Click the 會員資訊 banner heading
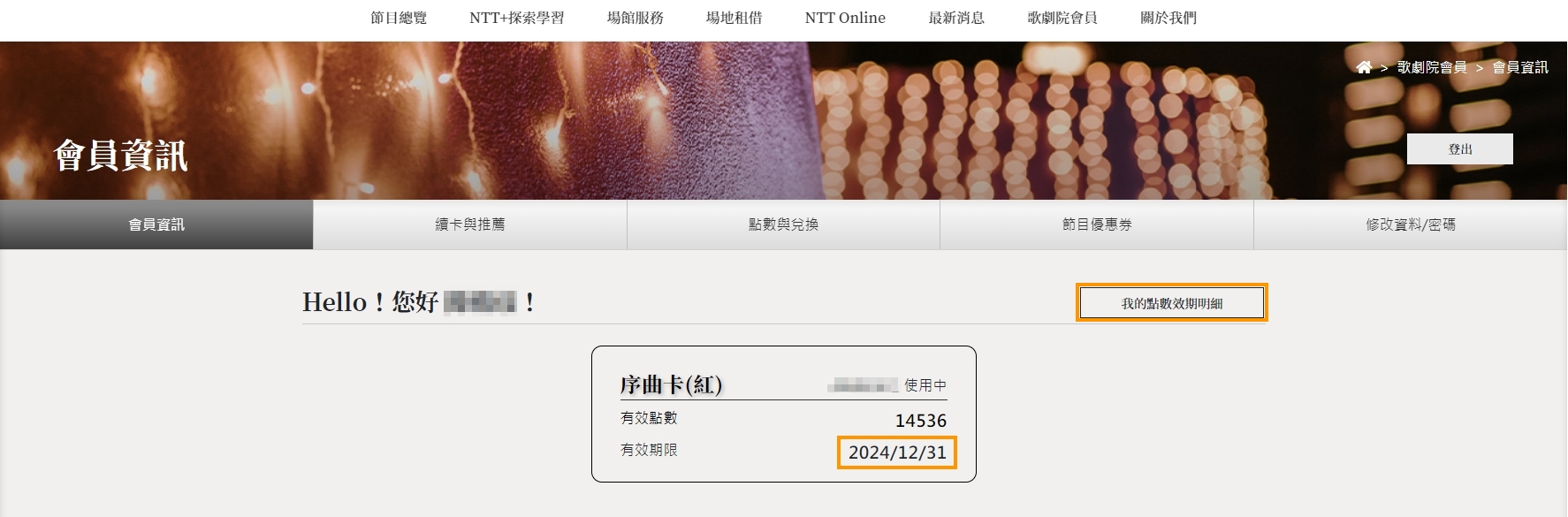Image resolution: width=1568 pixels, height=517 pixels. (121, 156)
